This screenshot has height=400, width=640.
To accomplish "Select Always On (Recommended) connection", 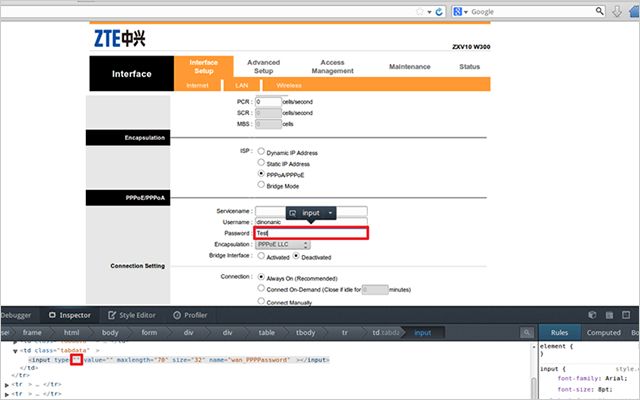I will [x=261, y=277].
